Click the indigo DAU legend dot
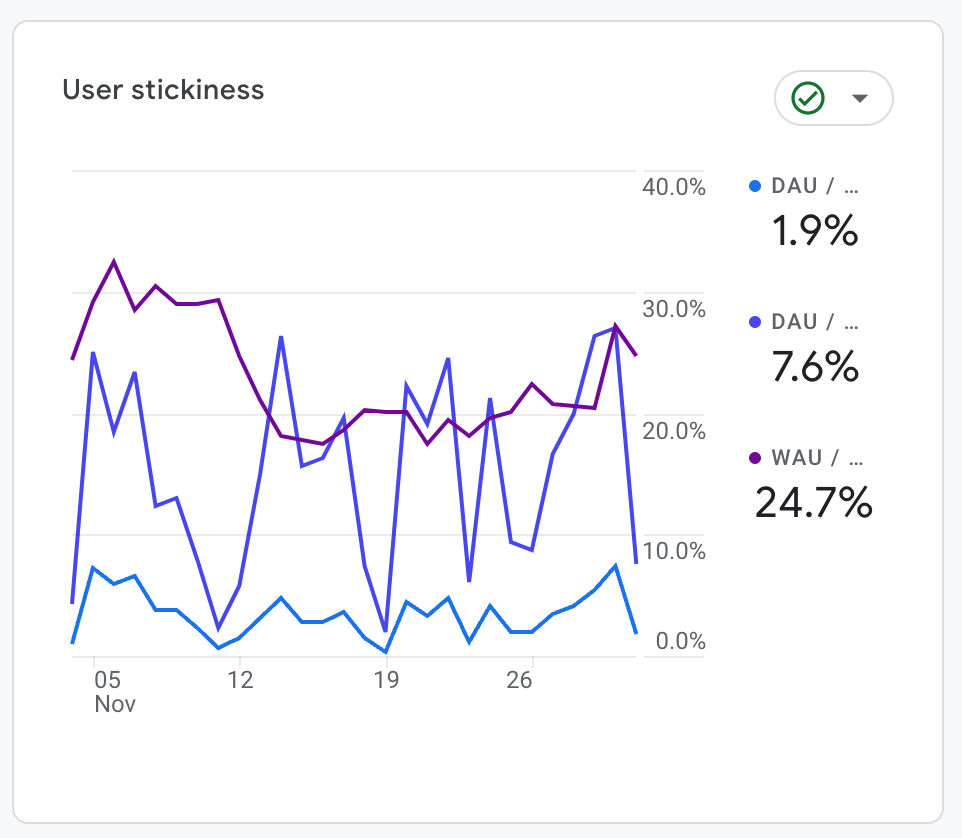The height and width of the screenshot is (838, 962). (x=755, y=322)
